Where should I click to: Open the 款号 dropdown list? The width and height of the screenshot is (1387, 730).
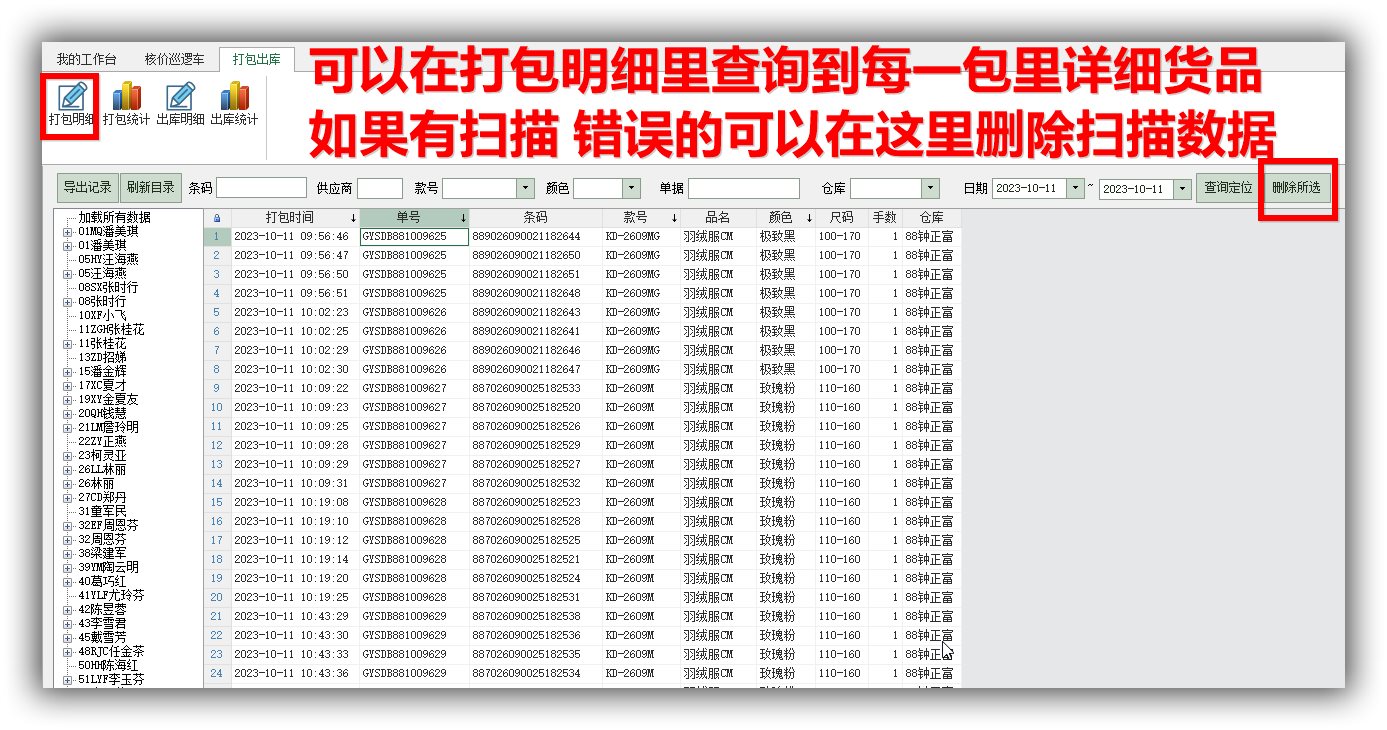525,188
